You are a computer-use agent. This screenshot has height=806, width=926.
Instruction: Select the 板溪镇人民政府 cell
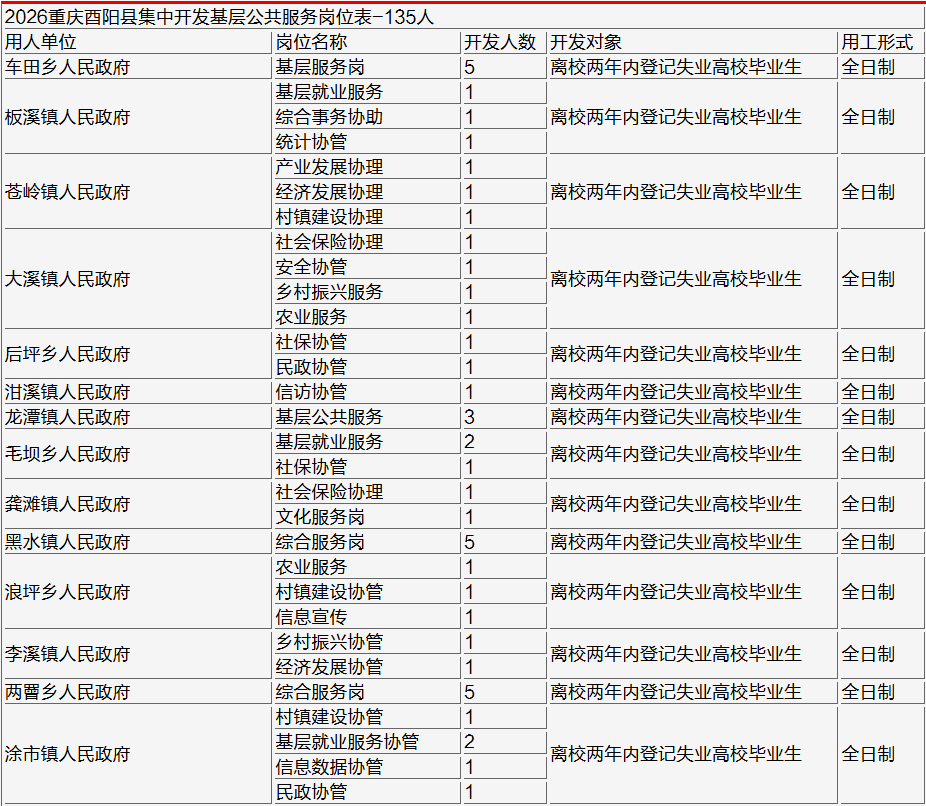[137, 117]
